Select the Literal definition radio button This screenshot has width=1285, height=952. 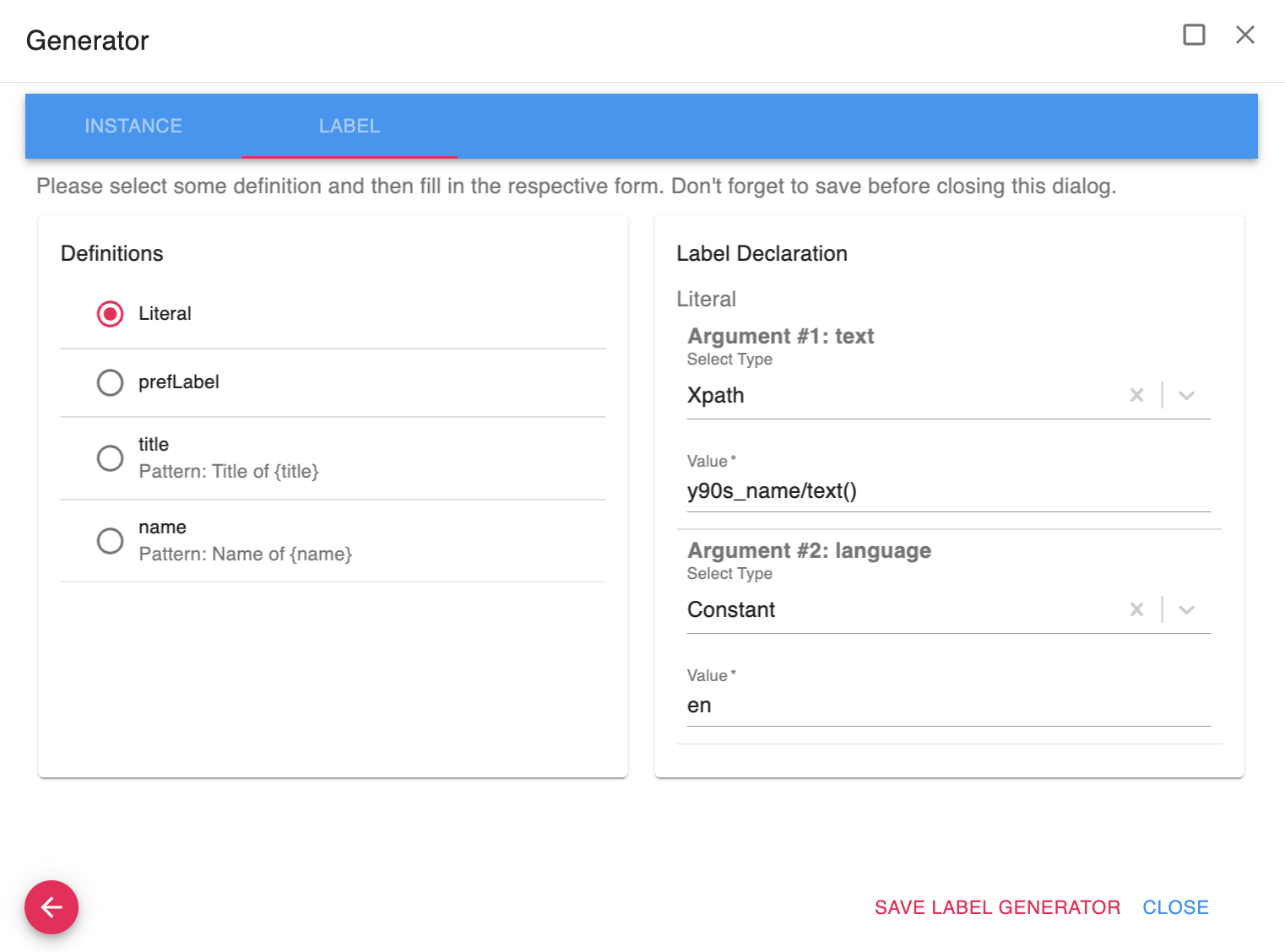click(x=110, y=314)
